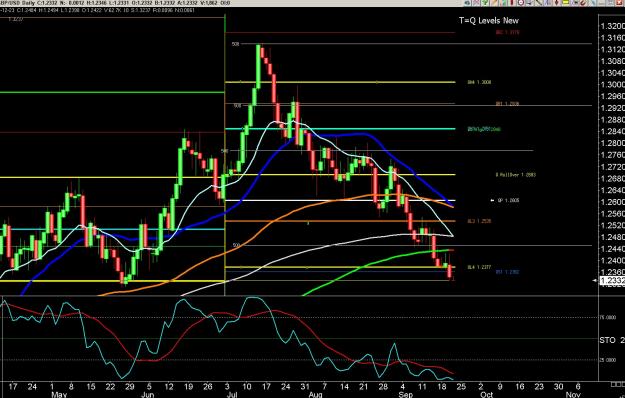This screenshot has height=398, width=625.
Task: Click the STO indicator label
Action: coord(607,340)
